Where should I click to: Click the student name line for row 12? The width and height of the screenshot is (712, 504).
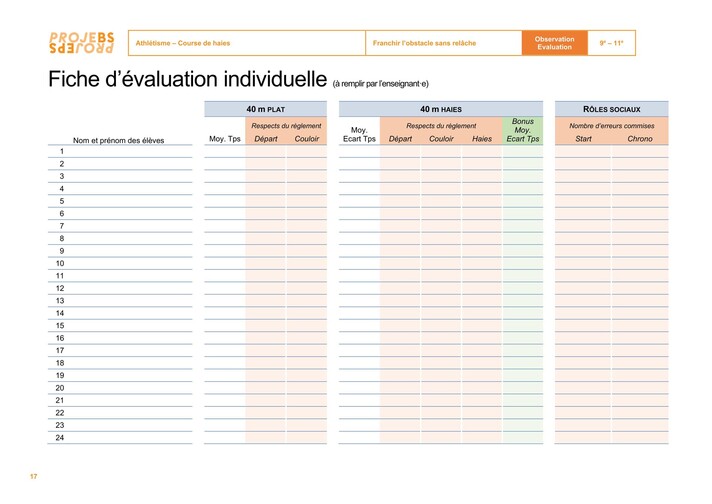(120, 288)
